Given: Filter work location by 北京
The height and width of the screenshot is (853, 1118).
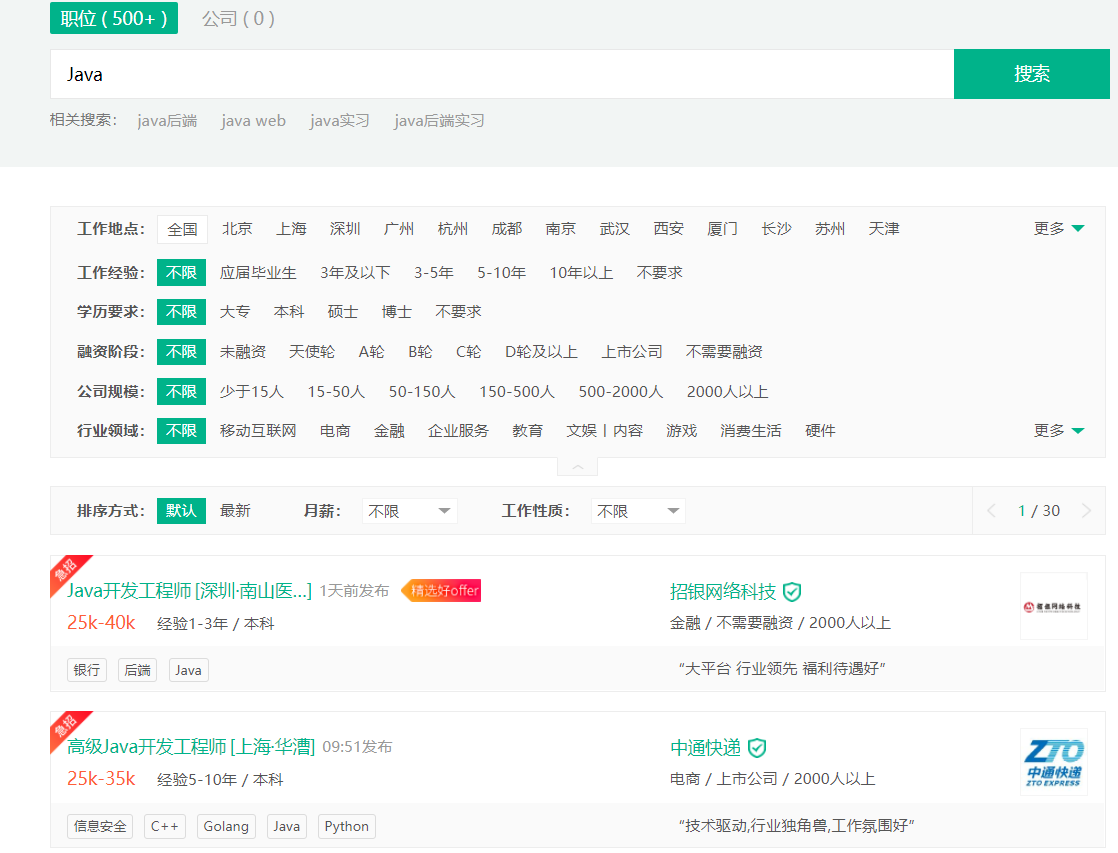Looking at the screenshot, I should [x=237, y=229].
